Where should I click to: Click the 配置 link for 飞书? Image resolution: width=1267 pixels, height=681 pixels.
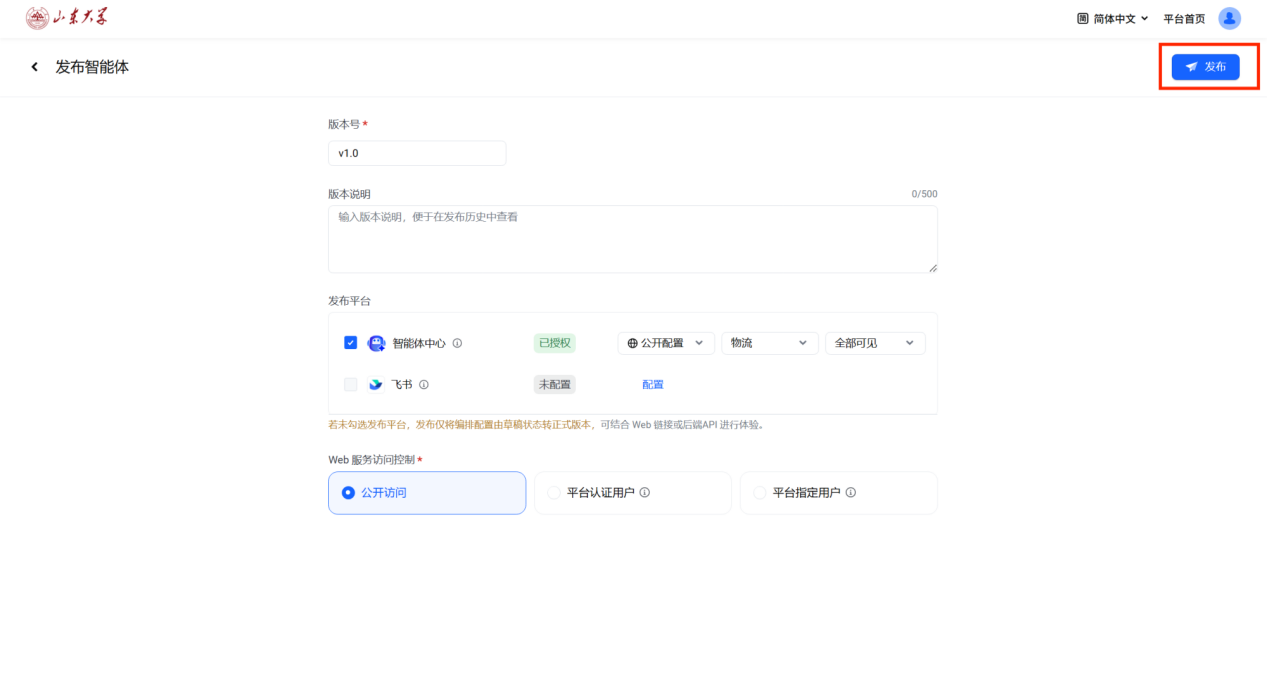click(653, 384)
